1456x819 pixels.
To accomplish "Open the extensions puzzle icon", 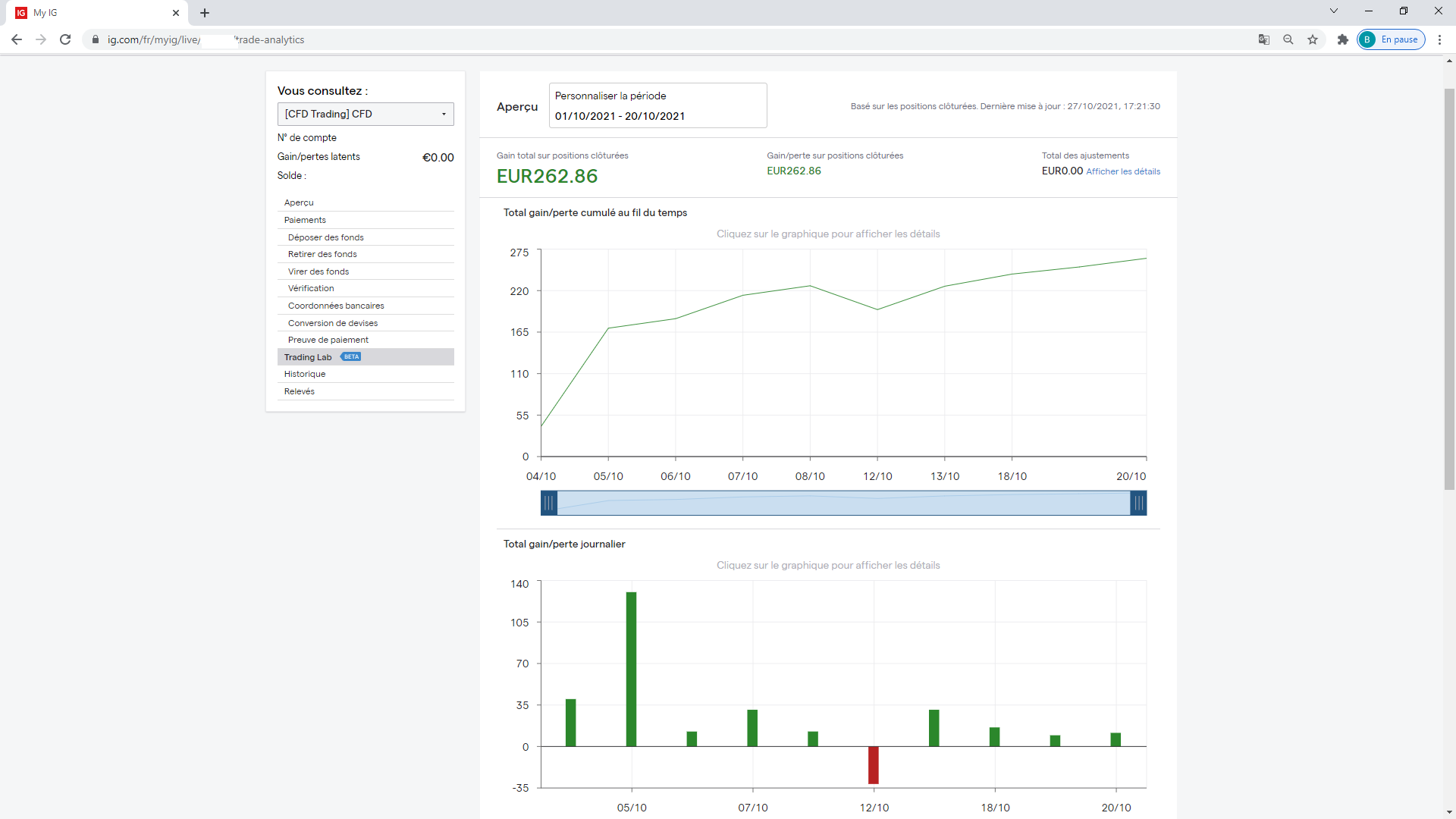I will coord(1343,39).
